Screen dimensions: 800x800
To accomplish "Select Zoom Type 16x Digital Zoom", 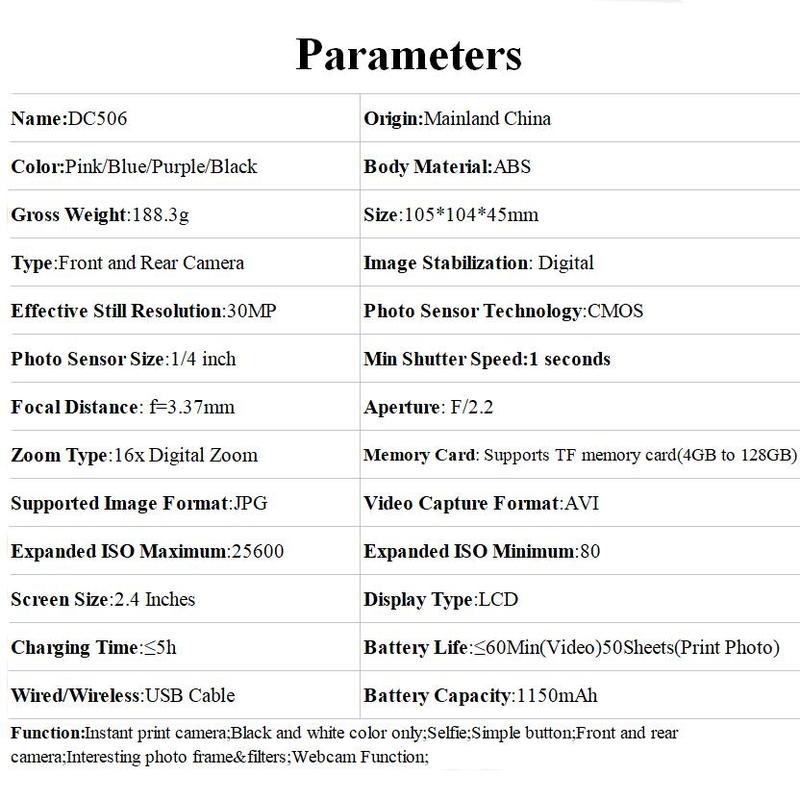I will [x=134, y=455].
